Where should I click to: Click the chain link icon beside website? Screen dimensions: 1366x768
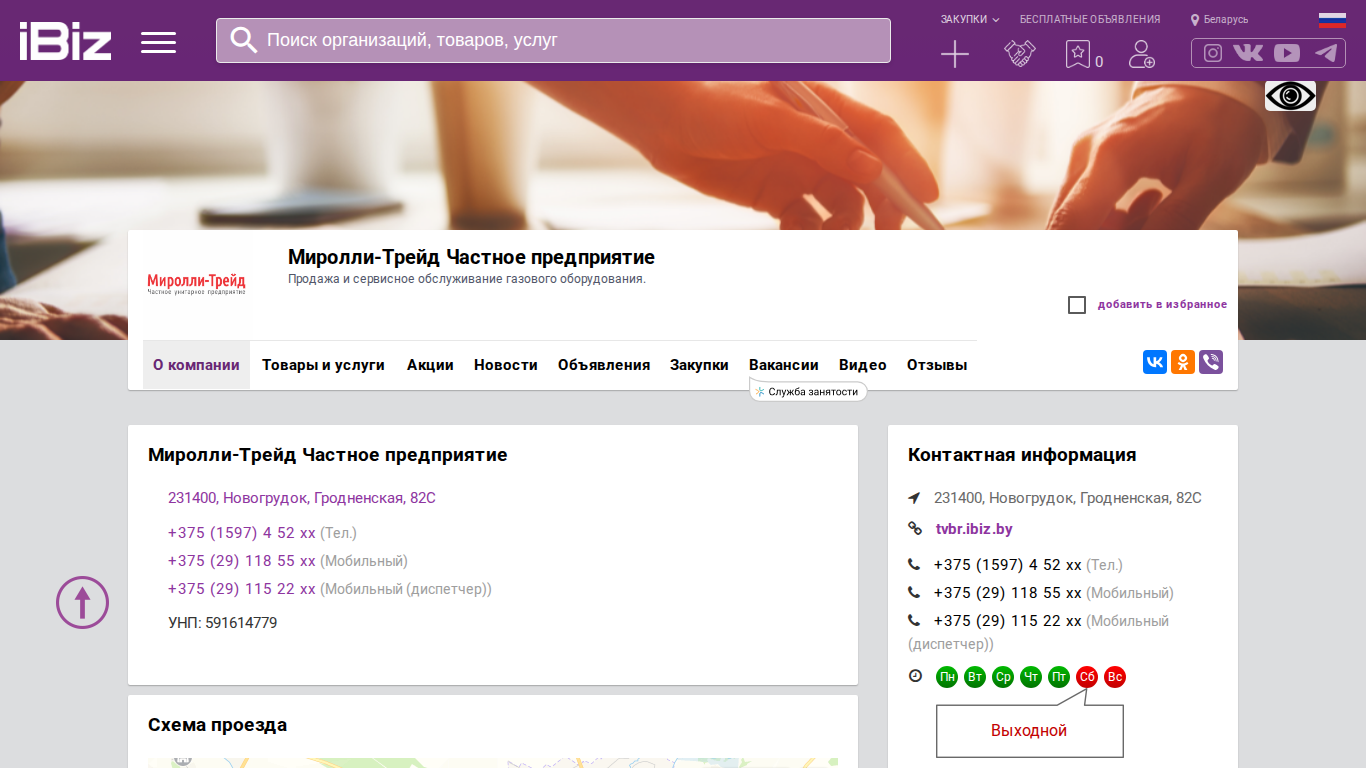tap(915, 529)
